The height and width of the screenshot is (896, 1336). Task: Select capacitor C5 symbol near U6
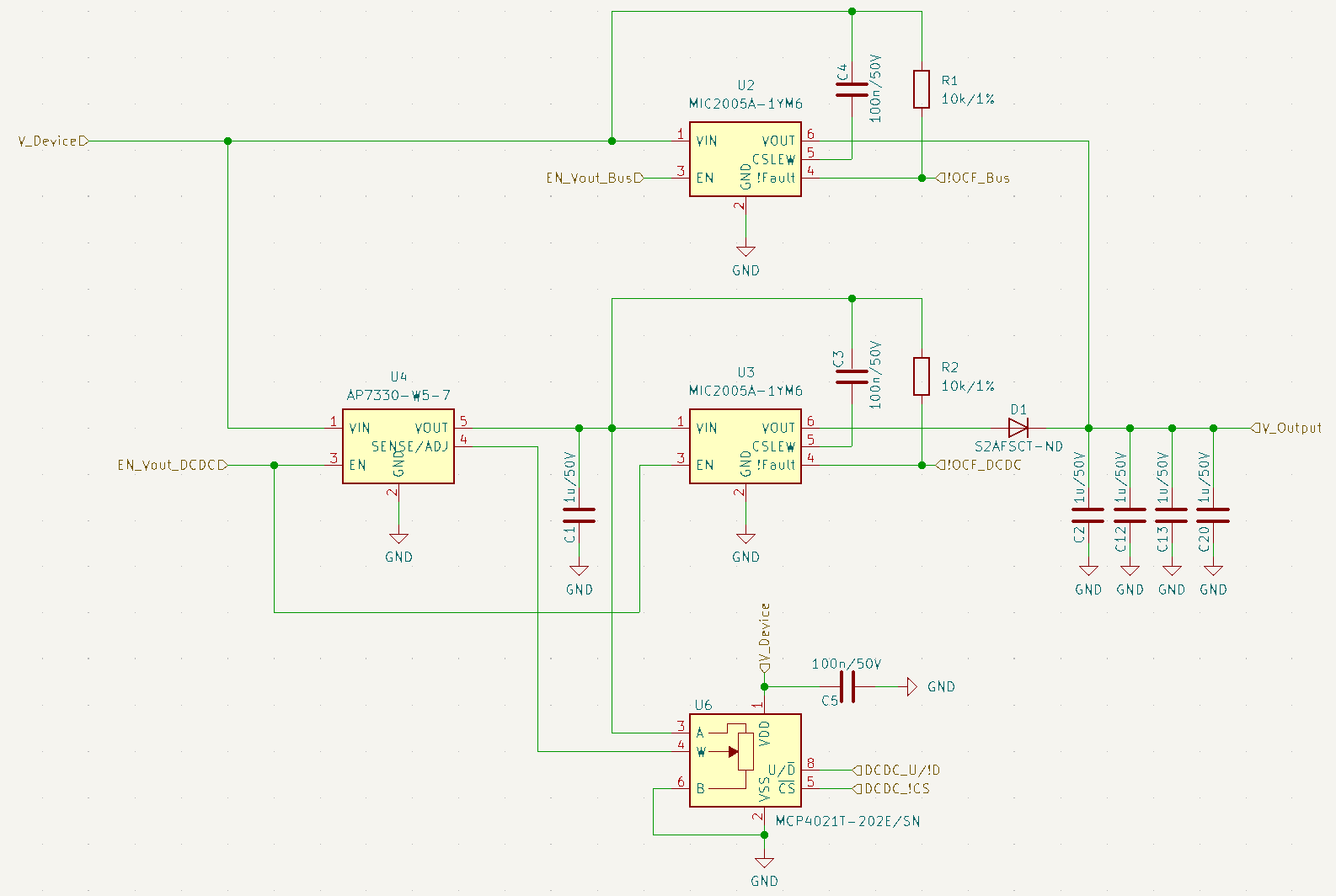pyautogui.click(x=847, y=686)
